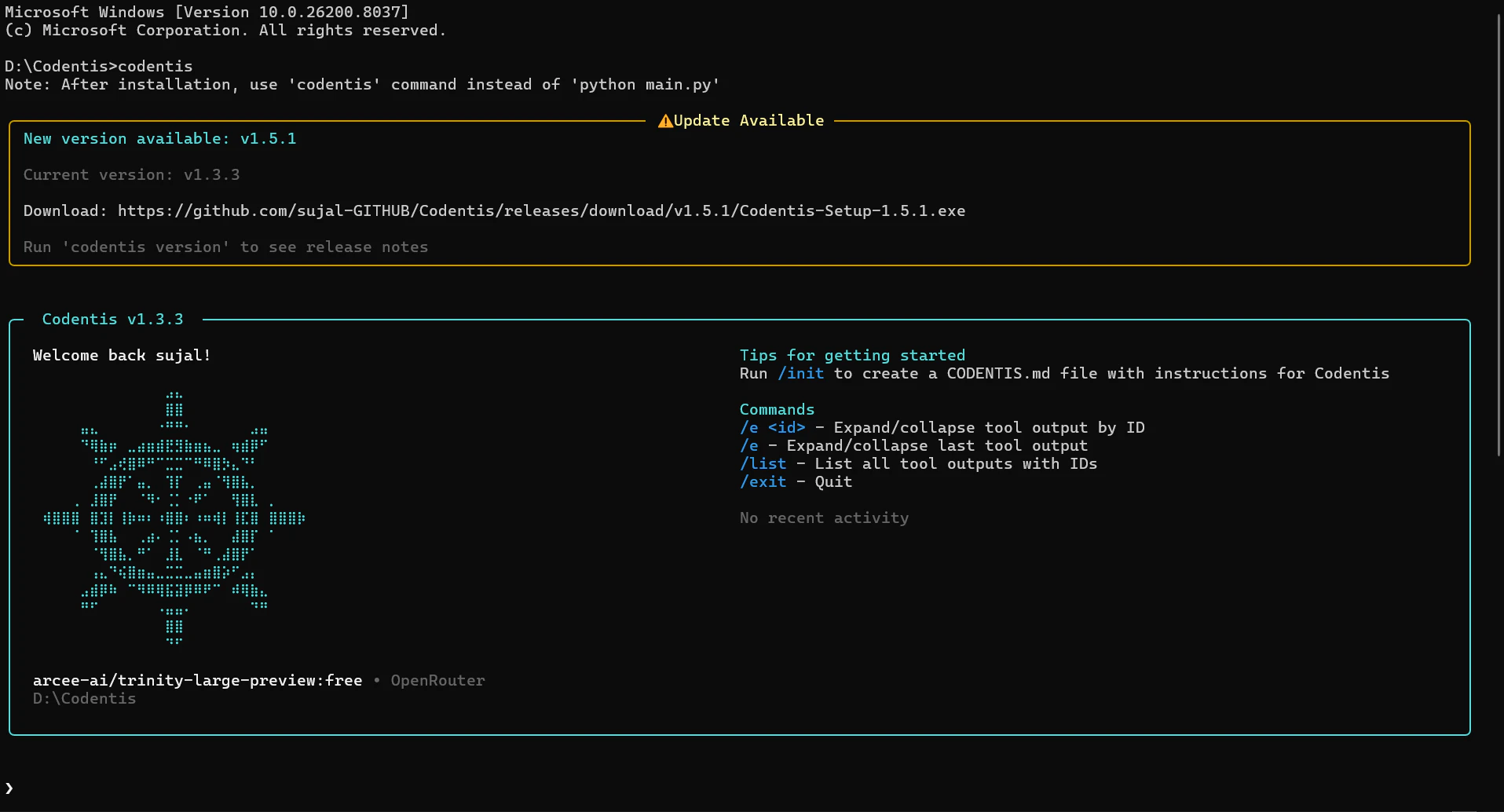
Task: Click the Update Available panel title
Action: [x=749, y=120]
